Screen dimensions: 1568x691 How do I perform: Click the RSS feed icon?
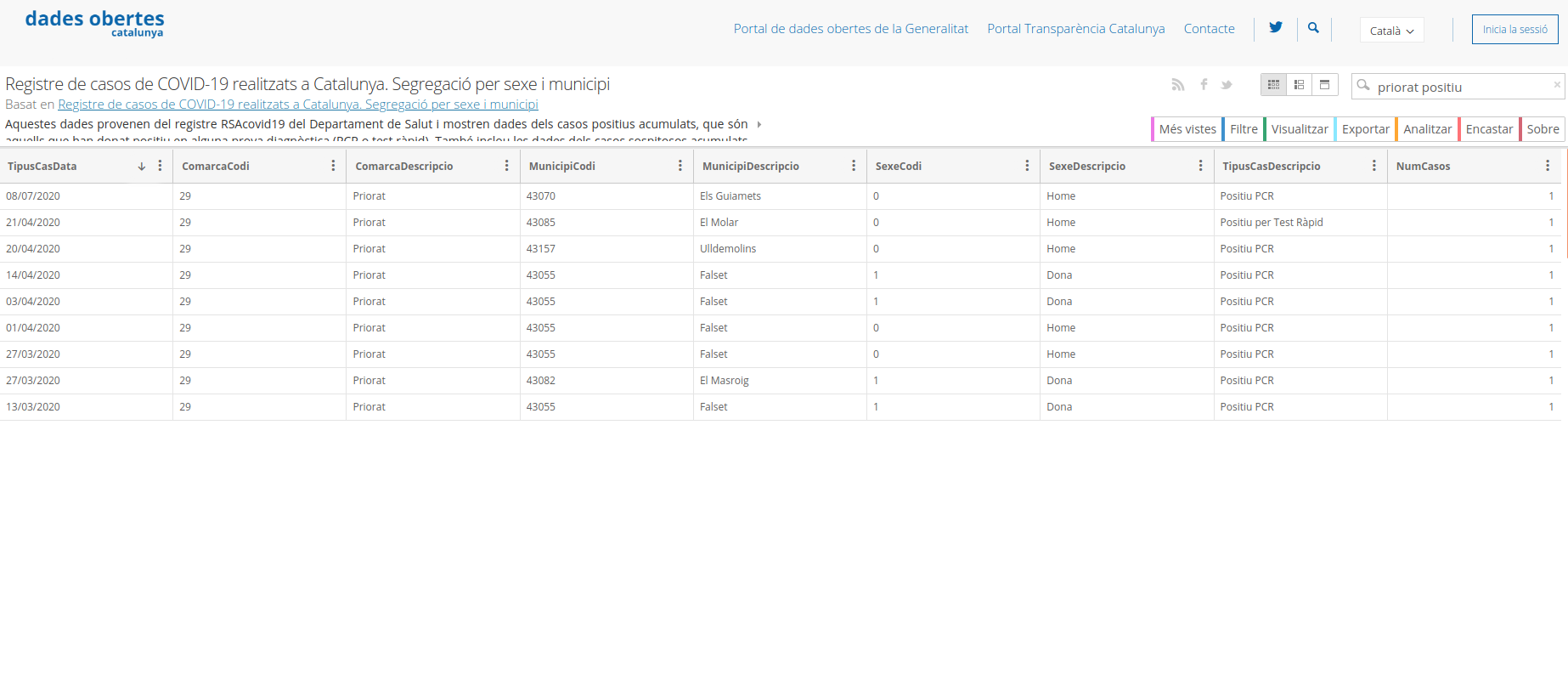[x=1177, y=84]
